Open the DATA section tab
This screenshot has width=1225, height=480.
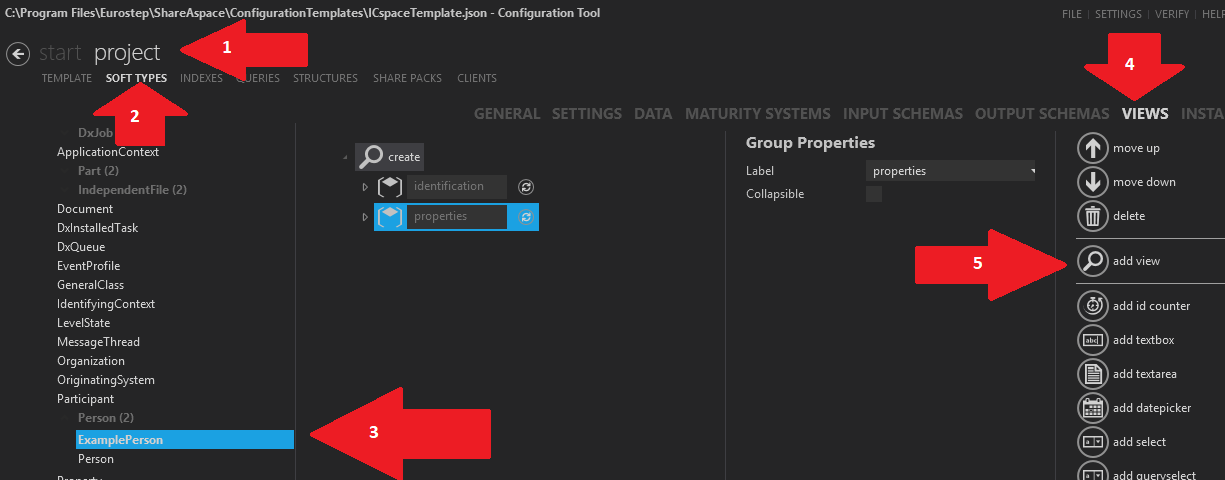click(653, 114)
